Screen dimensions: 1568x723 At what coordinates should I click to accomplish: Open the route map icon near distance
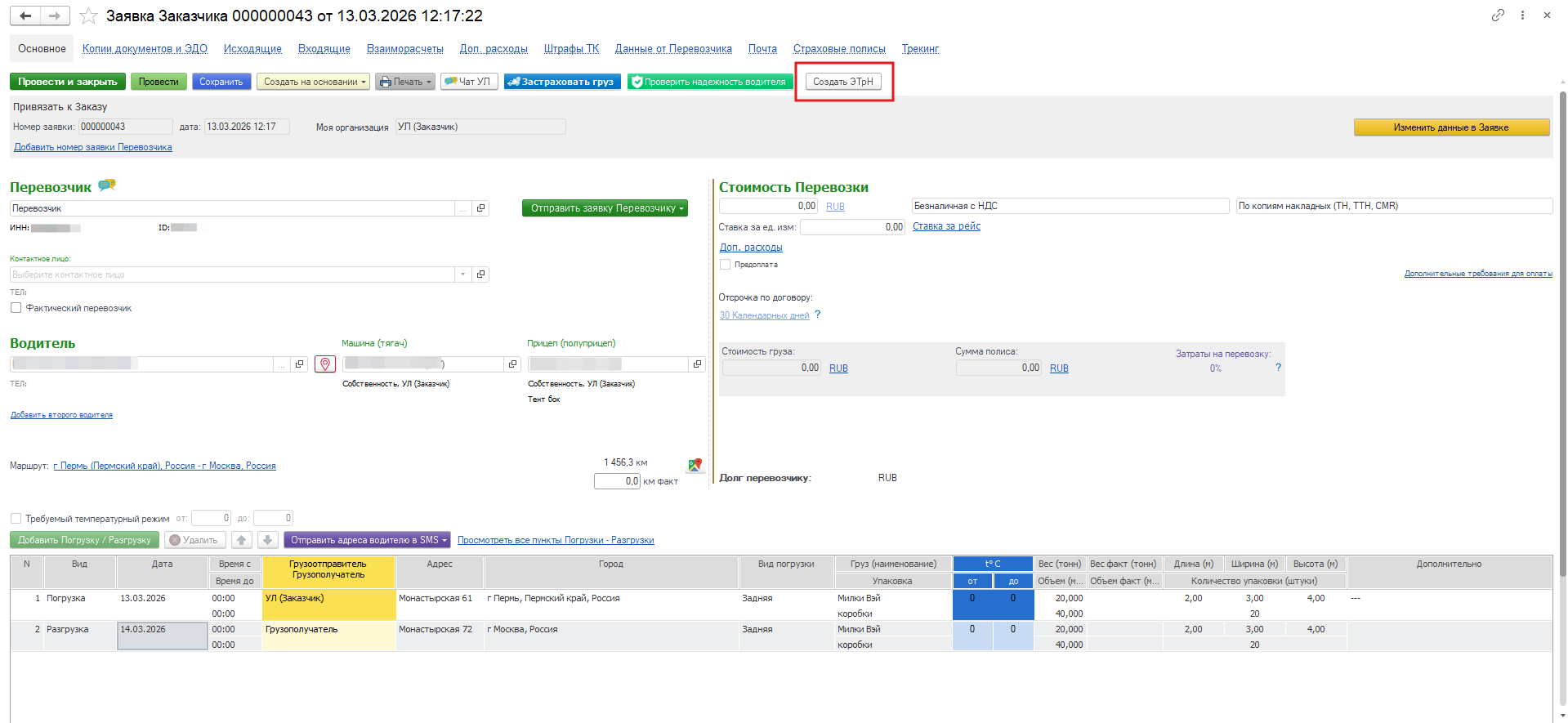[695, 465]
